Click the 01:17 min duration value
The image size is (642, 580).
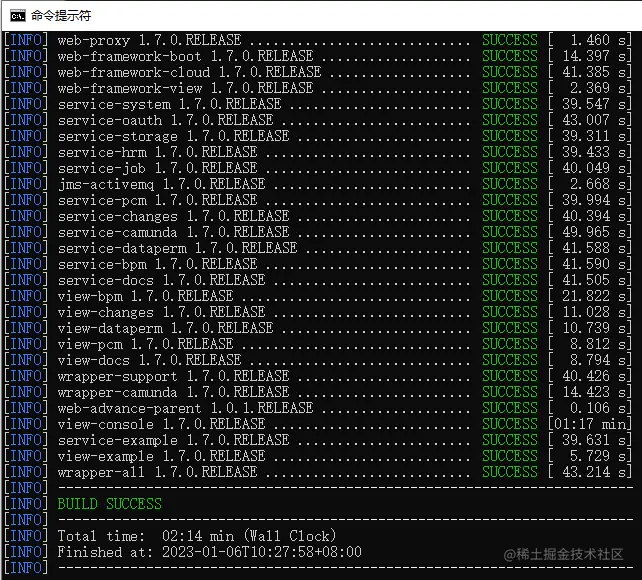590,424
